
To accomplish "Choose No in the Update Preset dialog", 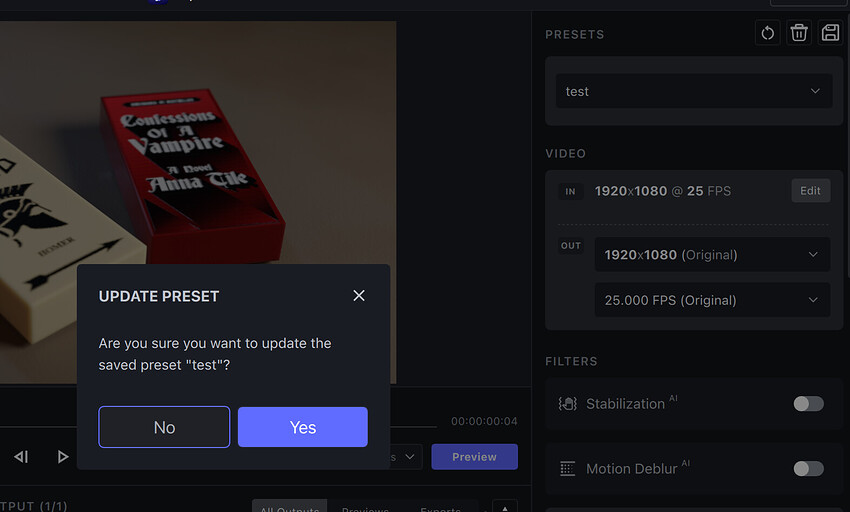I will [164, 427].
